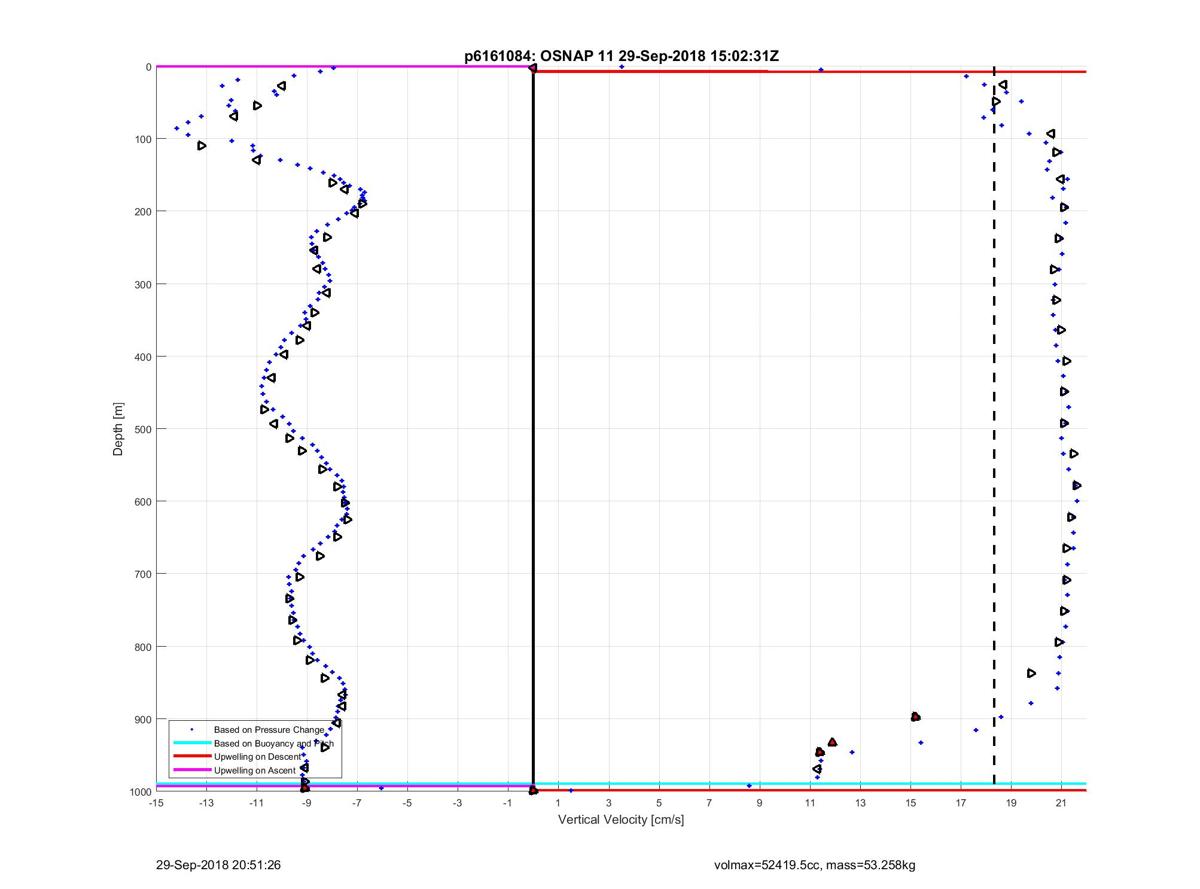This screenshot has height=889, width=1200.
Task: Click velocity tick label "-5" on x-axis
Action: (x=407, y=803)
